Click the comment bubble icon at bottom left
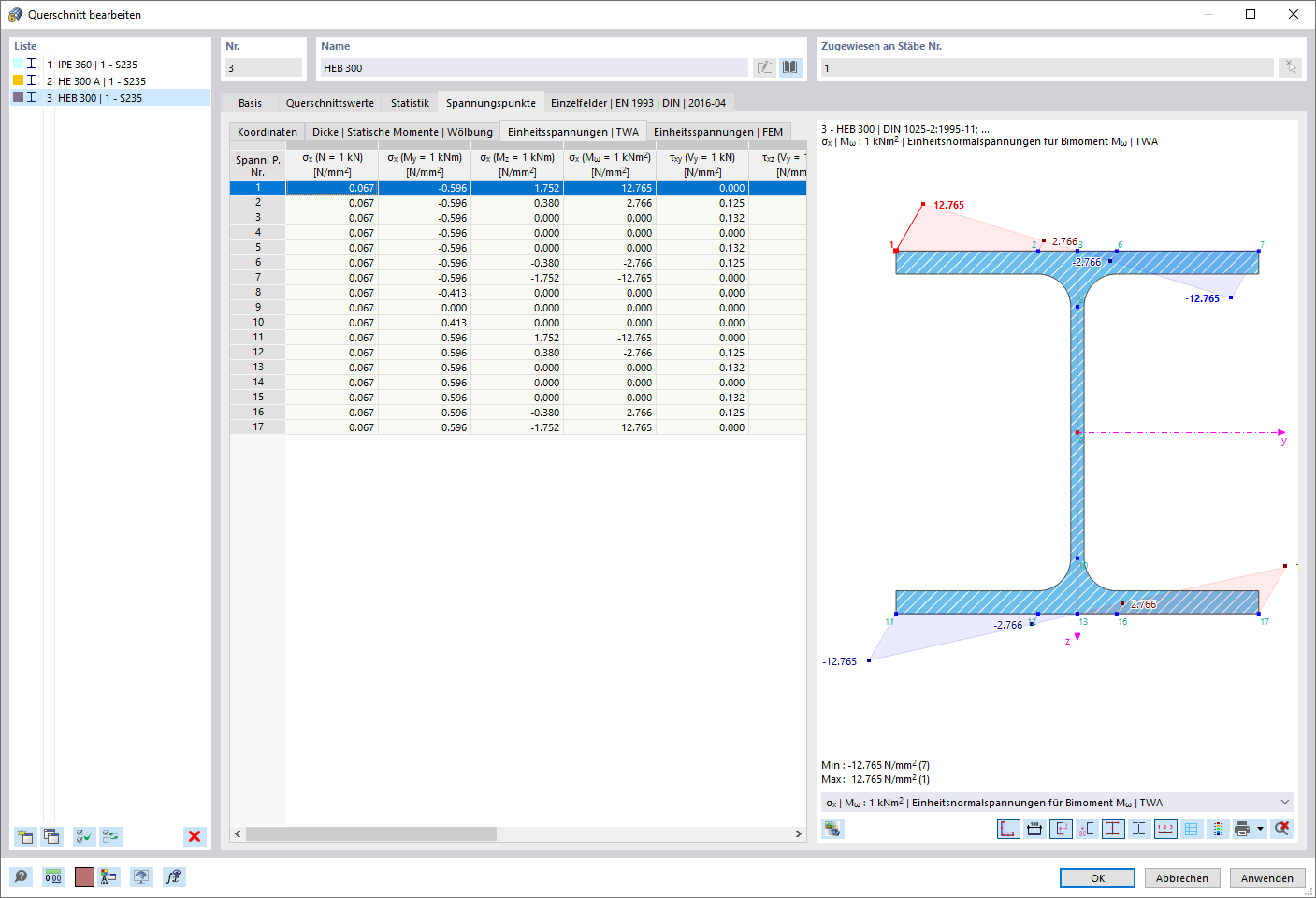The width and height of the screenshot is (1316, 898). [x=22, y=876]
